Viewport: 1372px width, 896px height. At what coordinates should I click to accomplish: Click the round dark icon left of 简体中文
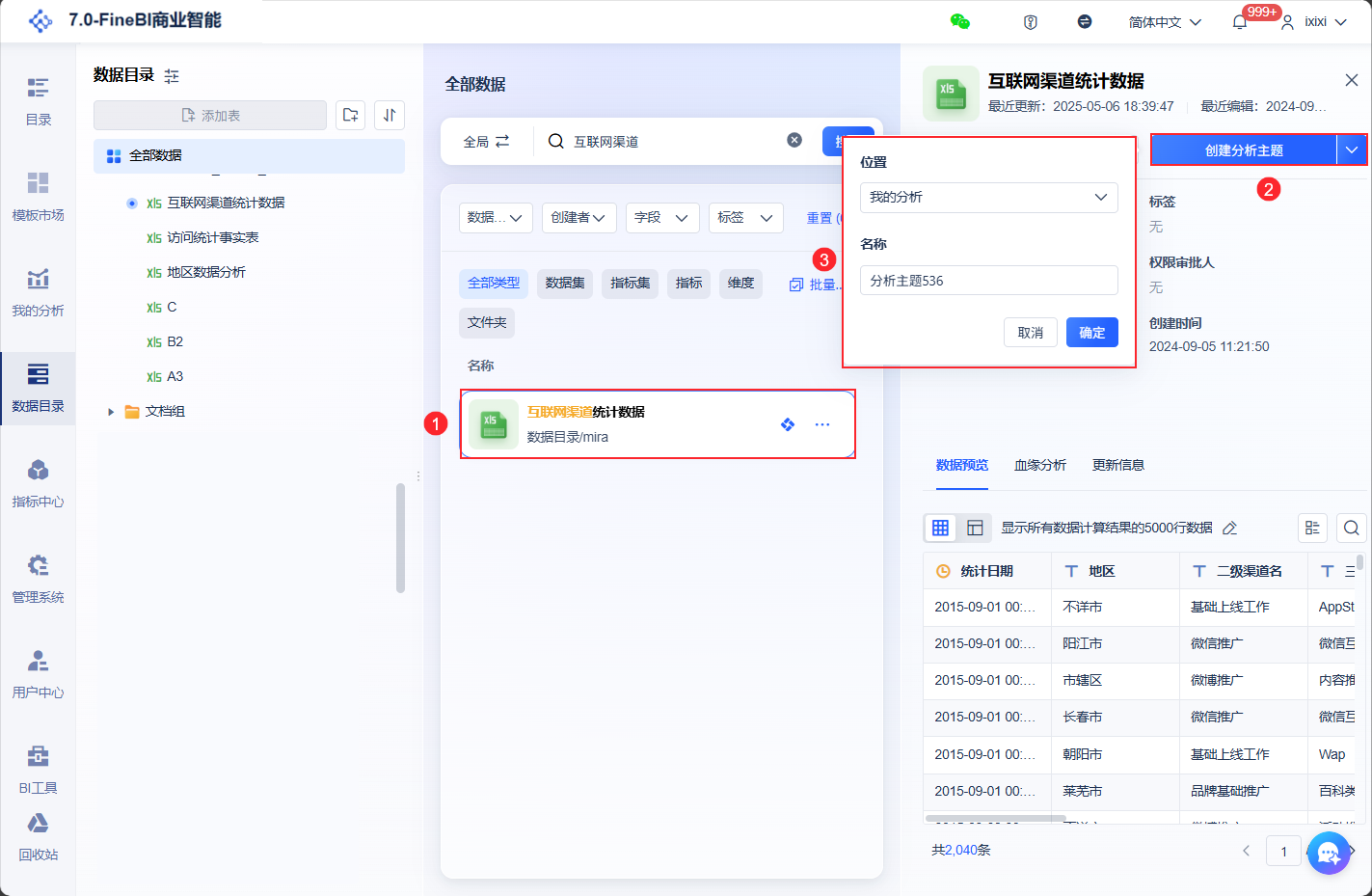pos(1085,21)
